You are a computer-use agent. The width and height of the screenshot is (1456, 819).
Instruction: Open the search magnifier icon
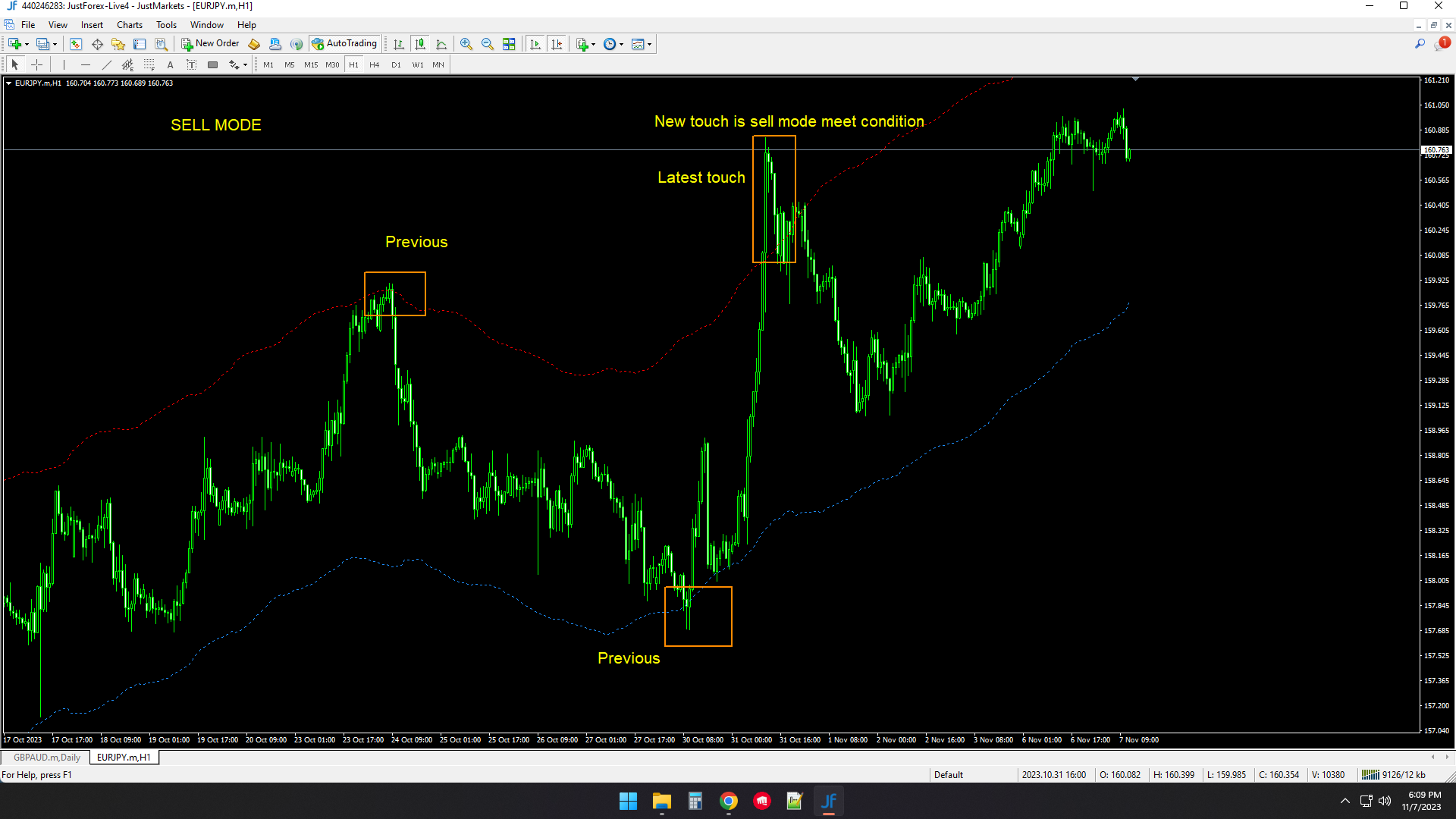click(x=1420, y=44)
